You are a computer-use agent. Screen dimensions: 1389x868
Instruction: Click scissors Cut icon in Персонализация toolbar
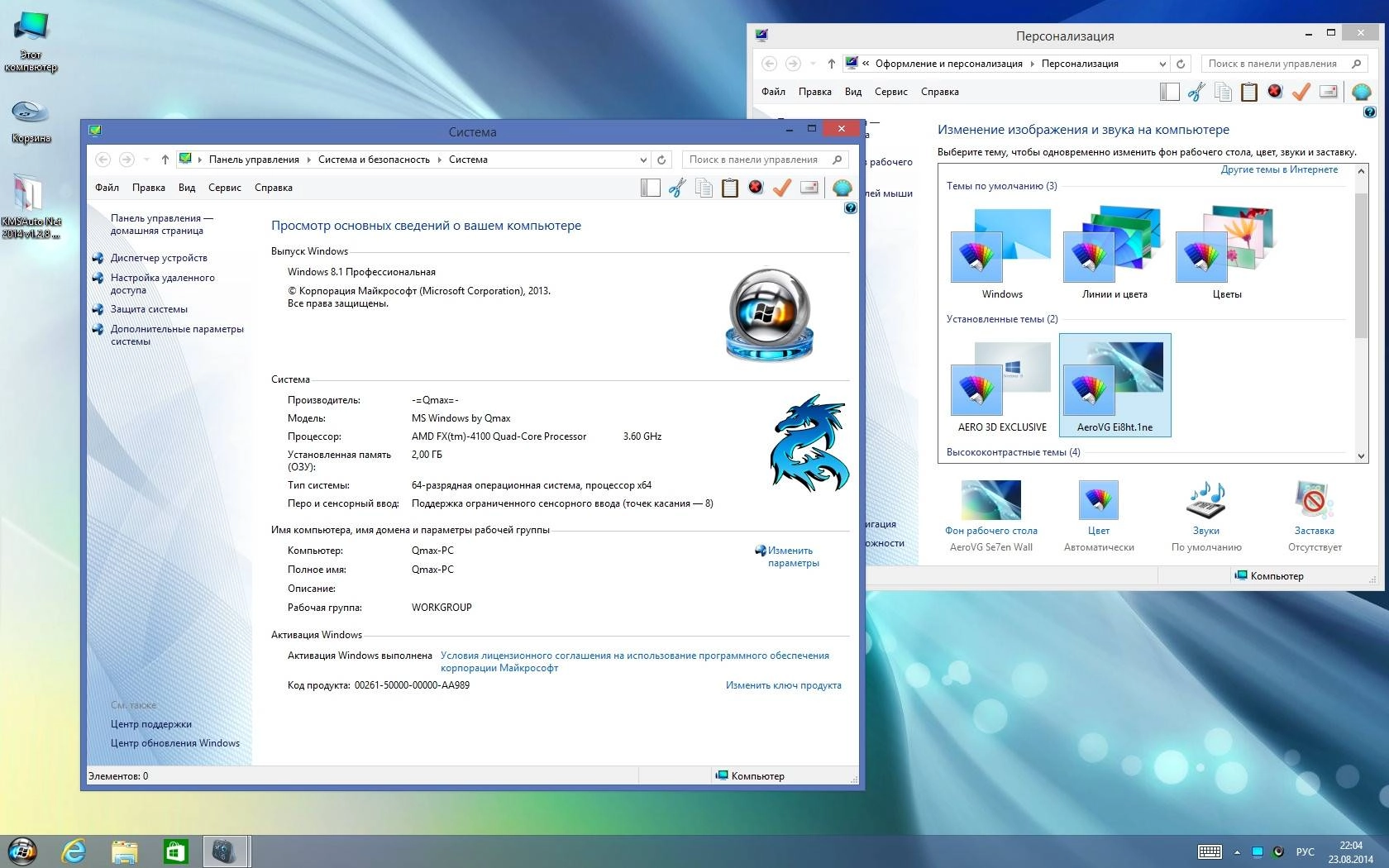click(1196, 92)
